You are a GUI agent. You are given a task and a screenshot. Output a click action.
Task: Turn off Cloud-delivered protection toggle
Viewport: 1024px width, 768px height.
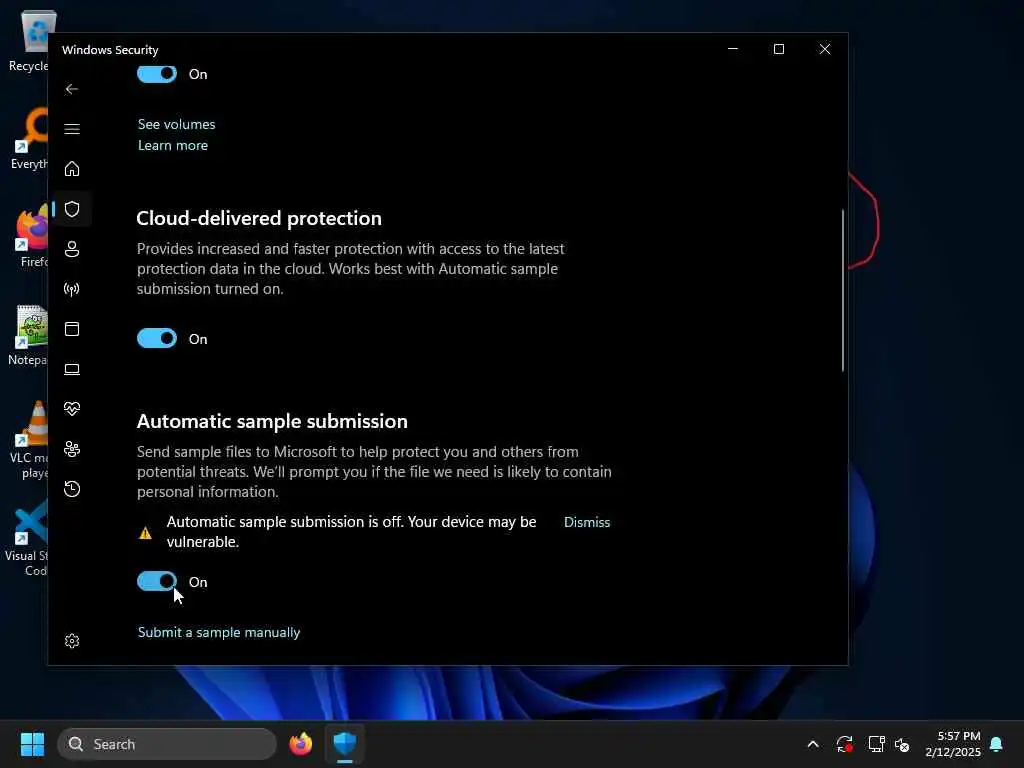pos(157,338)
